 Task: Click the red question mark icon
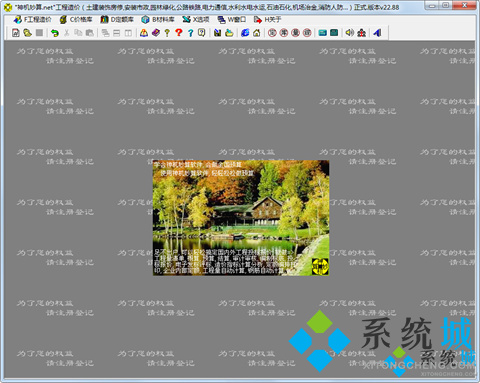point(179,33)
